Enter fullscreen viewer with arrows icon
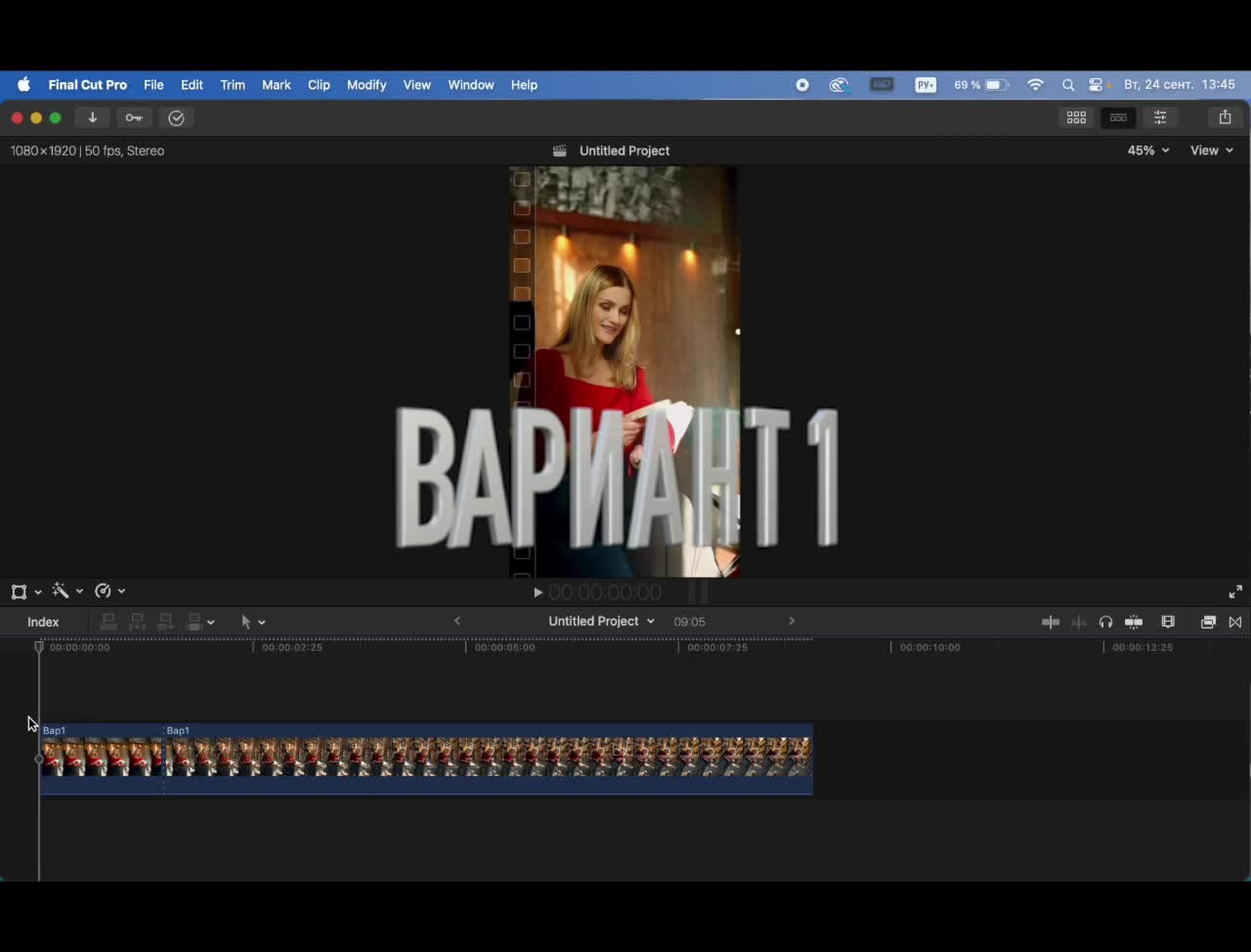The width and height of the screenshot is (1251, 952). click(x=1235, y=592)
